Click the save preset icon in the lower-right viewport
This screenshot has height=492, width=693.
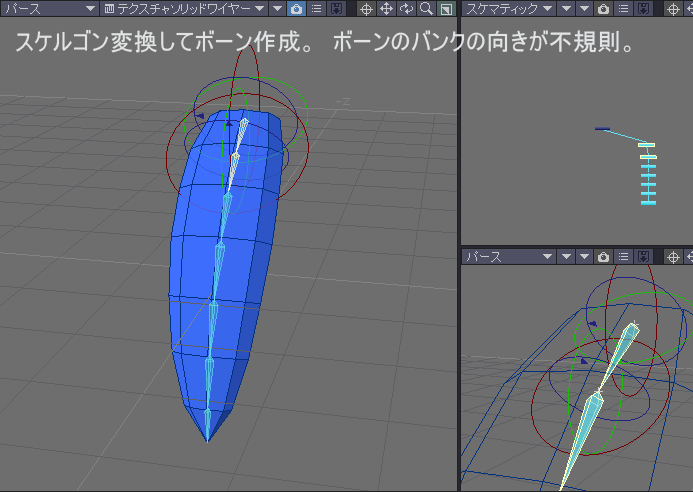(643, 256)
